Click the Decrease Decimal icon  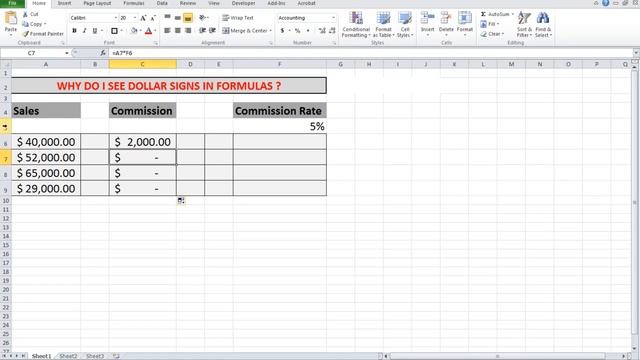[x=332, y=31]
